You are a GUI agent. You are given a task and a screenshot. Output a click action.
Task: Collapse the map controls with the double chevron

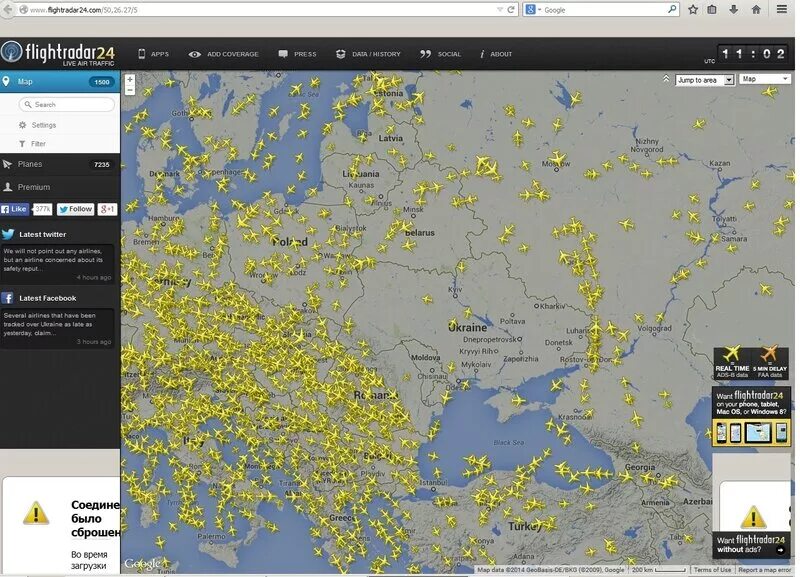[x=668, y=78]
